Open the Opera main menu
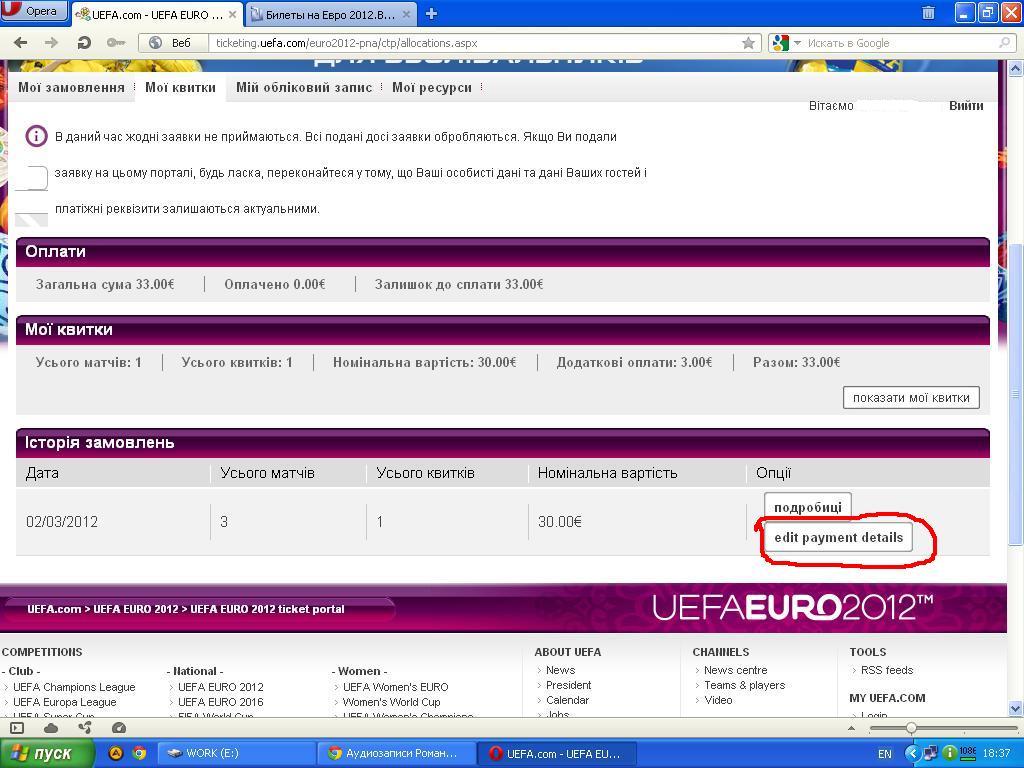 coord(34,11)
